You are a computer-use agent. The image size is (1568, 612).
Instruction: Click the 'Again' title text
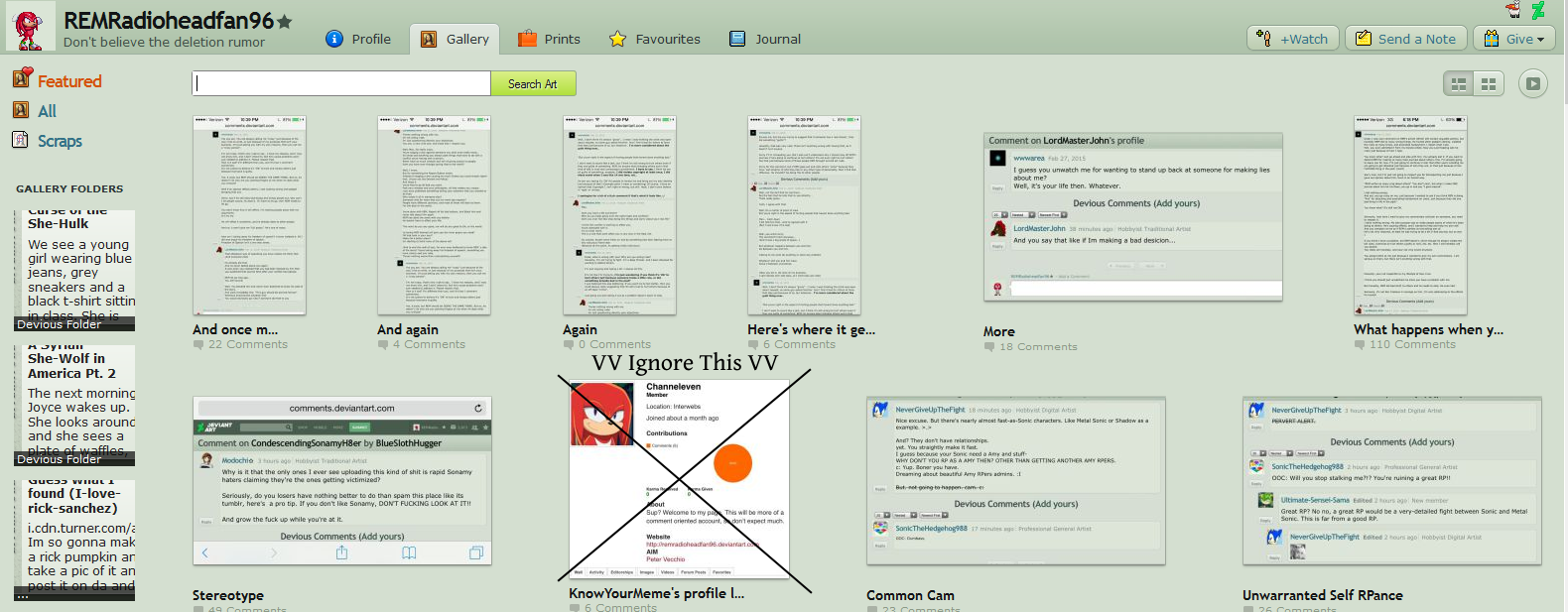(x=580, y=329)
